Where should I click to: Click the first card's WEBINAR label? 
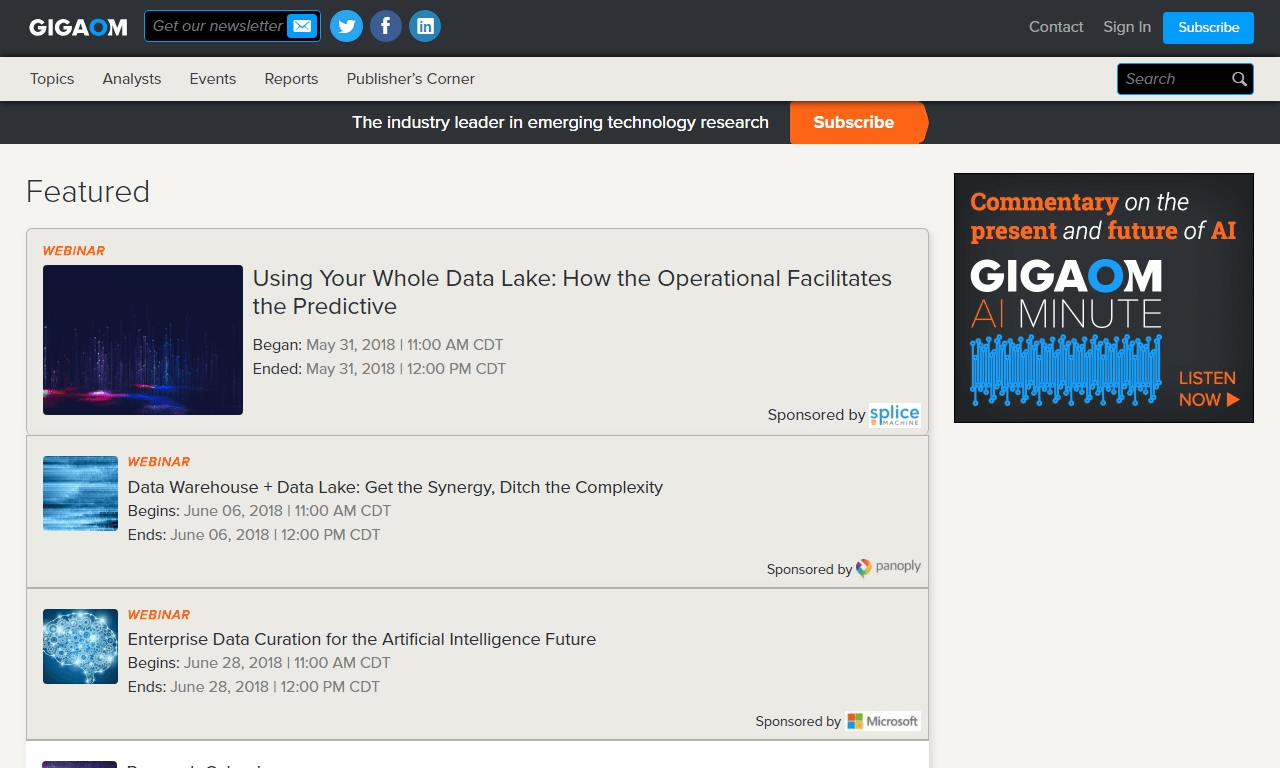[x=73, y=251]
